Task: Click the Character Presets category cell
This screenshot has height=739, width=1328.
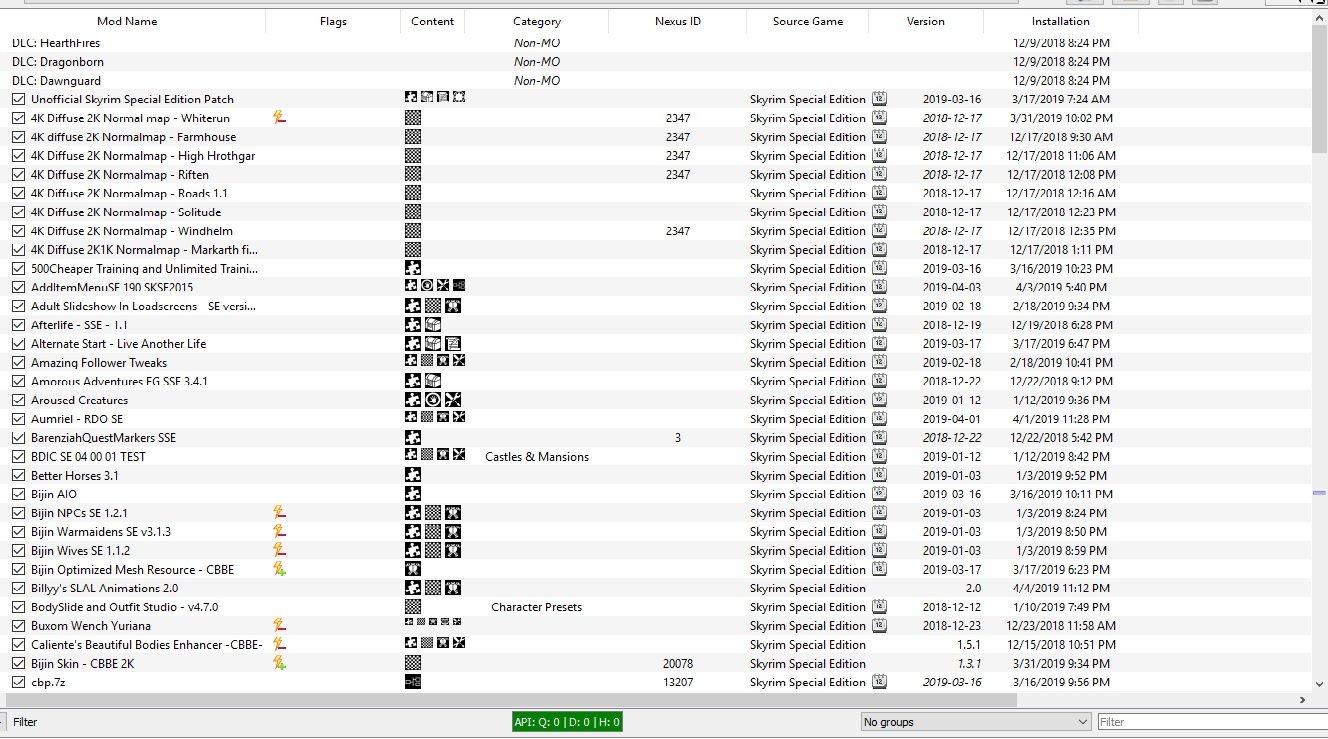Action: pos(537,607)
